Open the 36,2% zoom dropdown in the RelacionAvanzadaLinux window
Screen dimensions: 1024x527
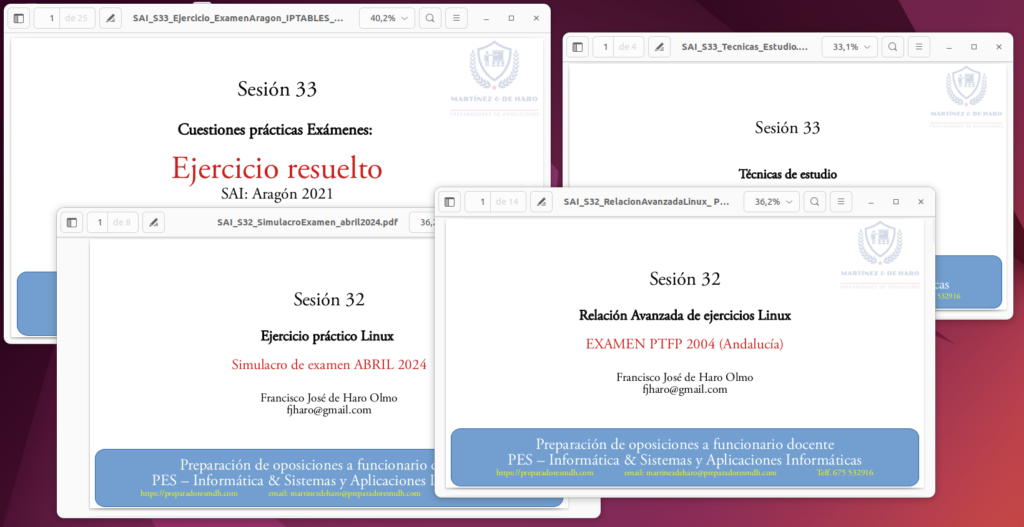tap(772, 202)
